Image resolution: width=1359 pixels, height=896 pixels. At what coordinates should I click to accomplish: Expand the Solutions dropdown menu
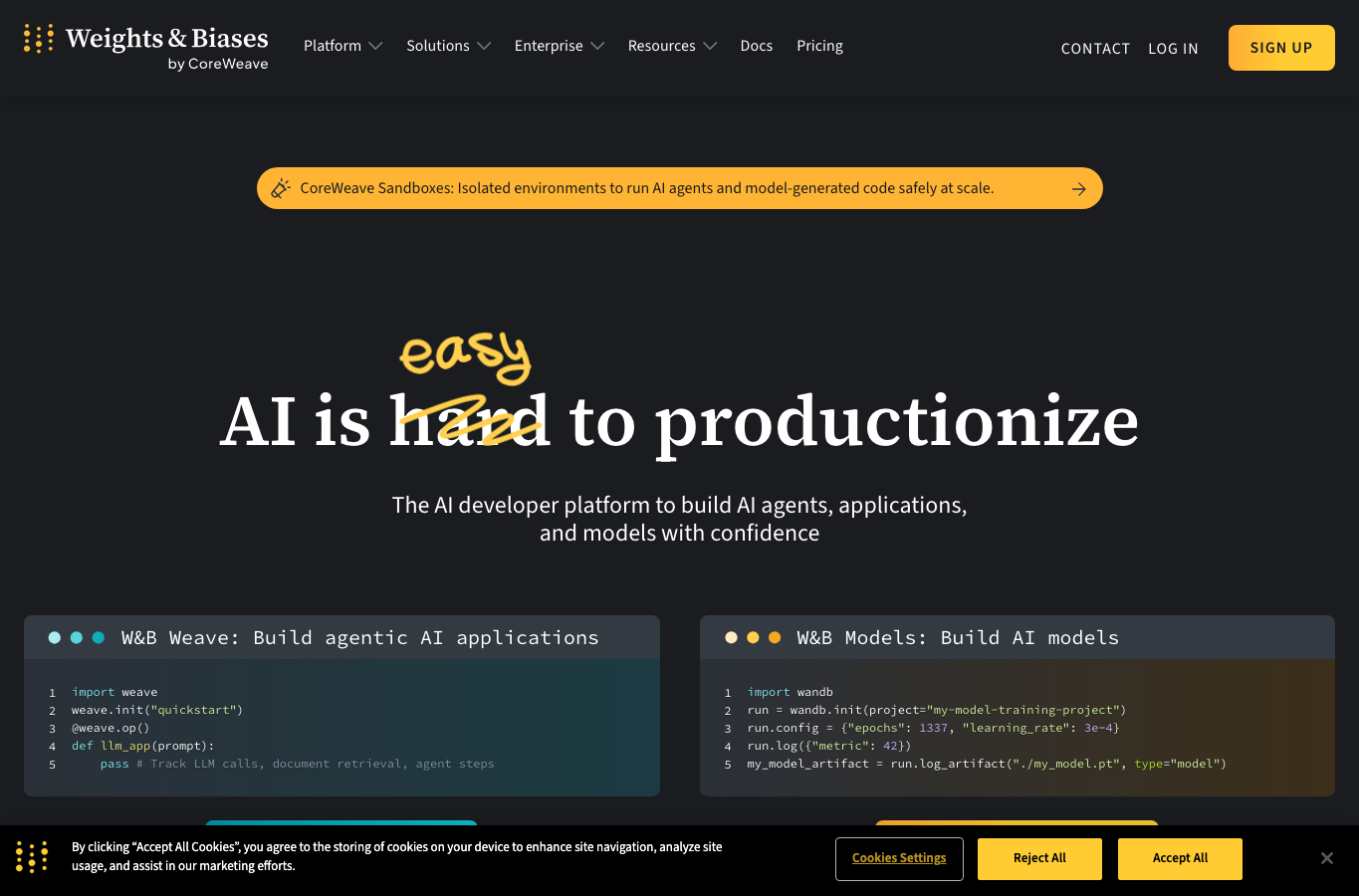pyautogui.click(x=448, y=46)
